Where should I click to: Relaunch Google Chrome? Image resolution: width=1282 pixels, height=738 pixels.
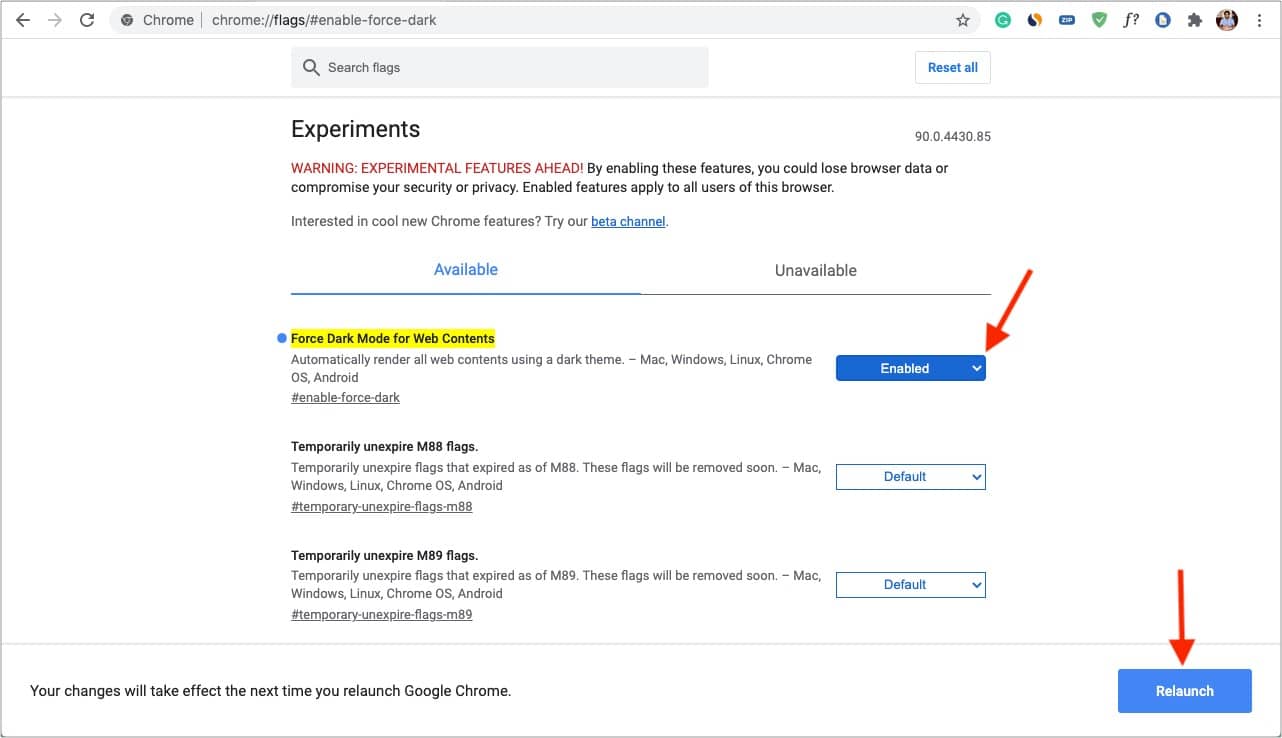pos(1185,691)
